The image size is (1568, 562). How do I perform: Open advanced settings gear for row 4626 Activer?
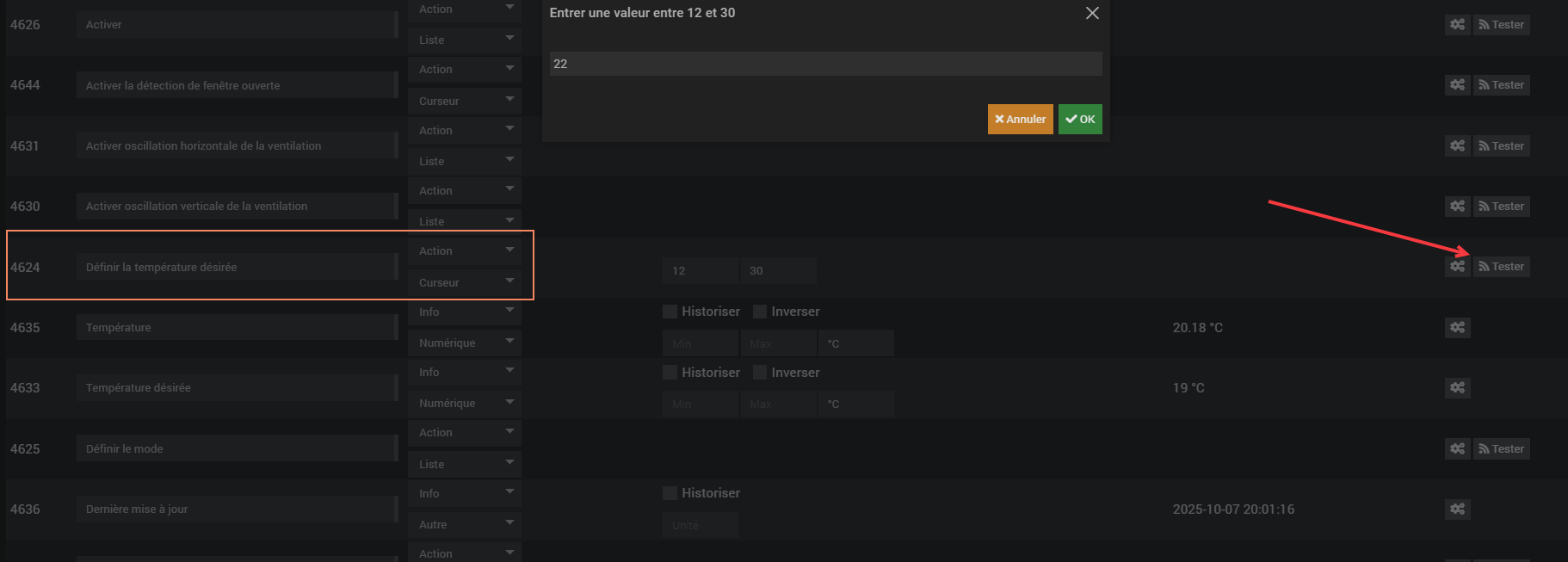1457,25
